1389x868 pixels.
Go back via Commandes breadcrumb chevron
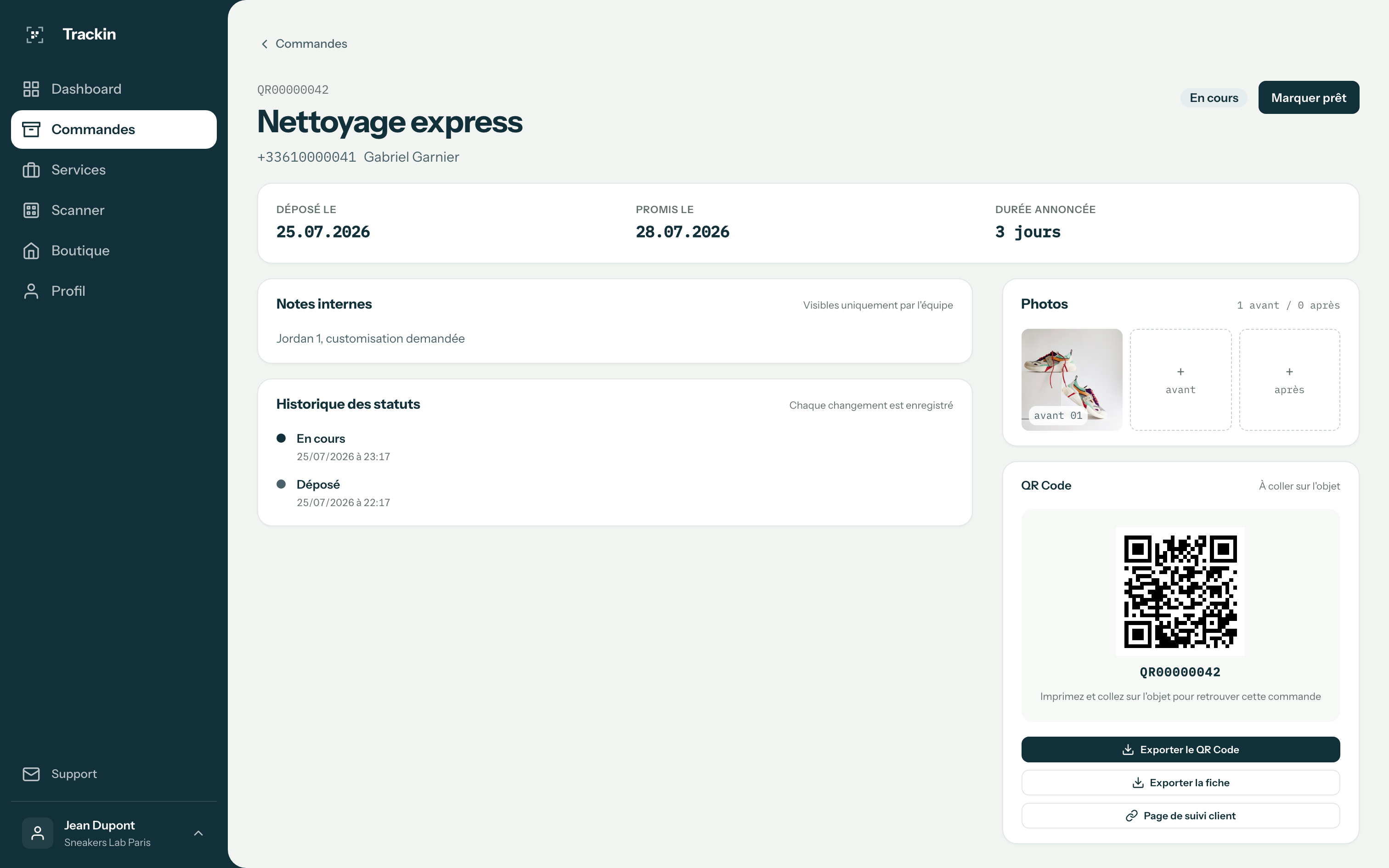(265, 44)
